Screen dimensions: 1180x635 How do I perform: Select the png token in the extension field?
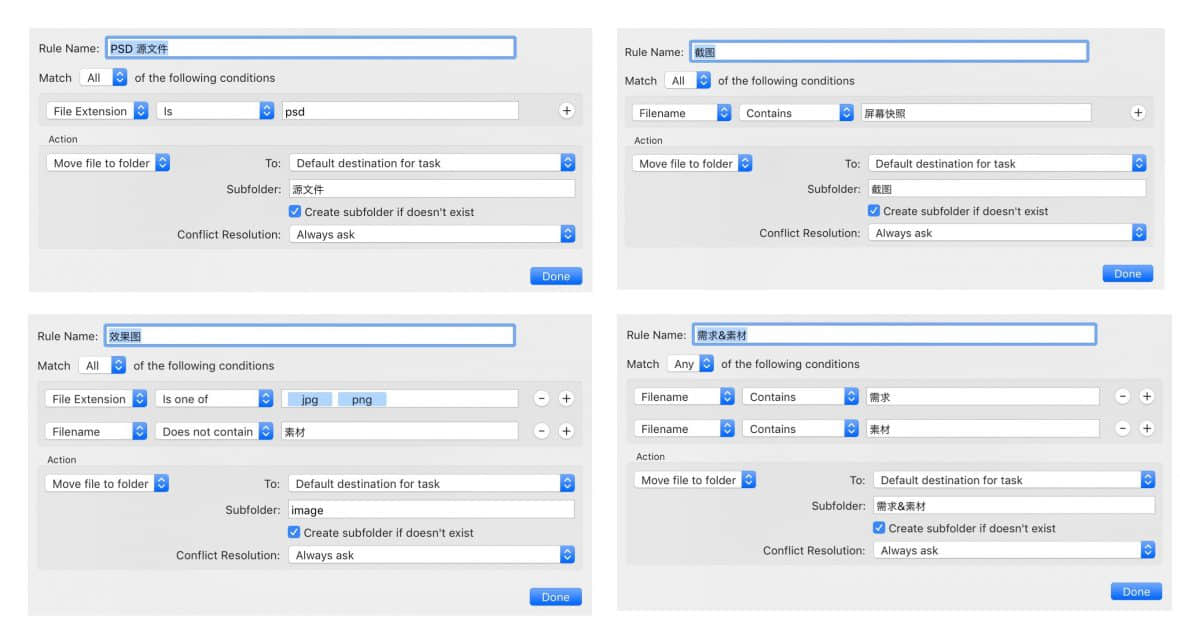(361, 399)
